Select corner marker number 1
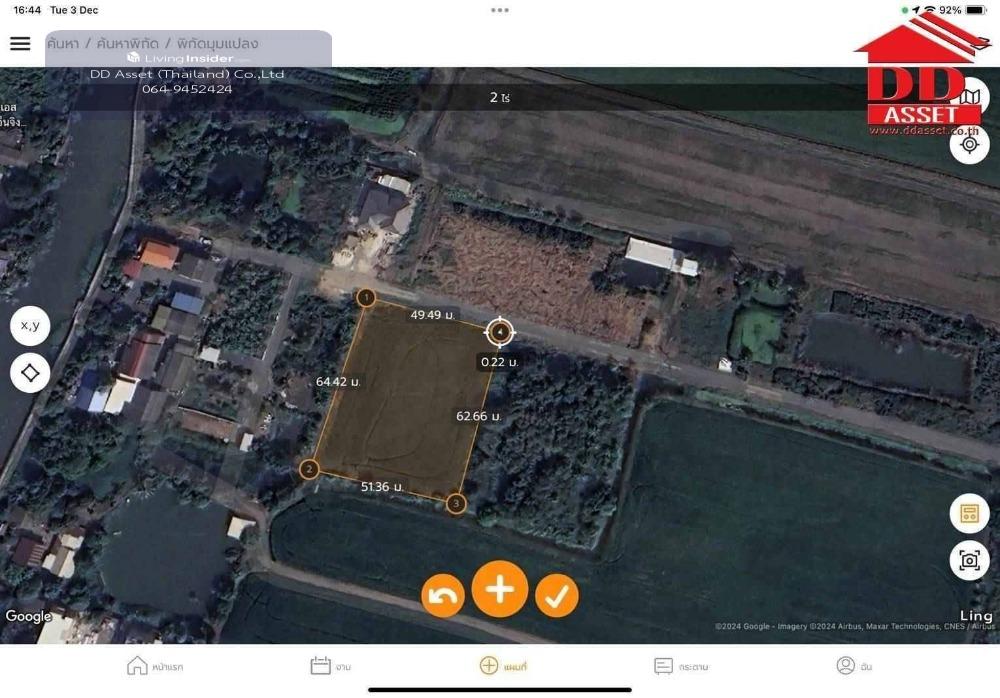 point(366,298)
